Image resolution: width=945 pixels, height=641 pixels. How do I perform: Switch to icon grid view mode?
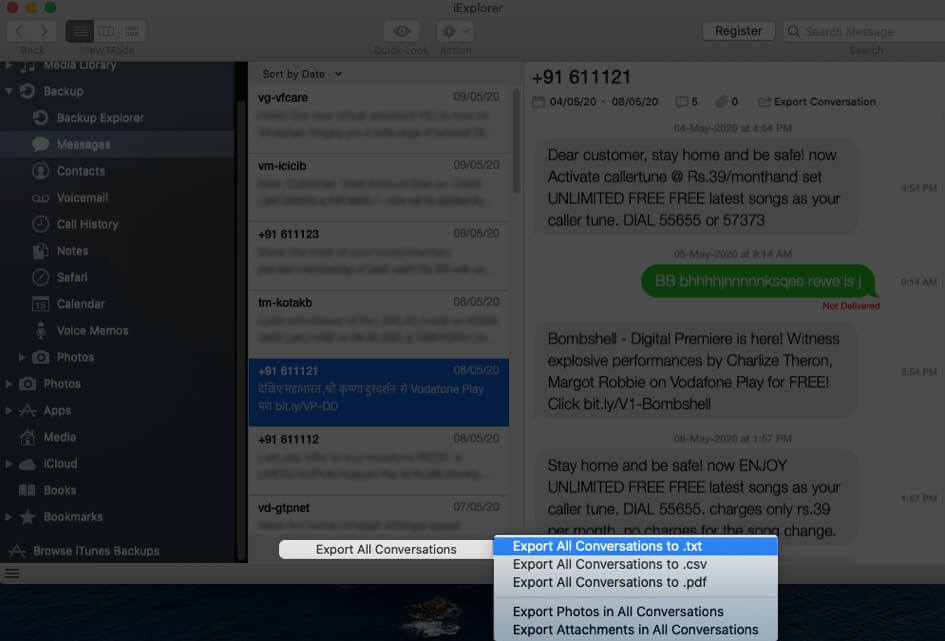[x=132, y=31]
